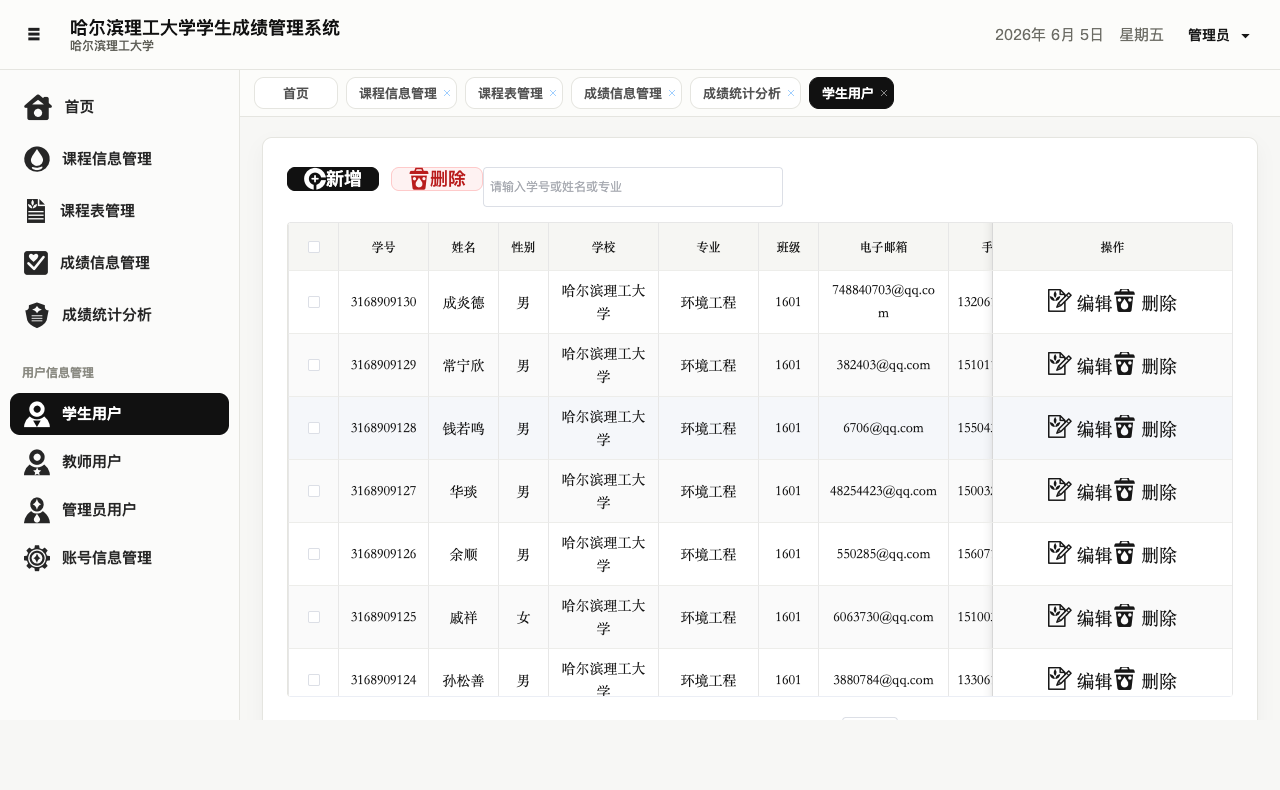Click trash icon for 华琰 row
This screenshot has height=790, width=1280.
pos(1125,490)
